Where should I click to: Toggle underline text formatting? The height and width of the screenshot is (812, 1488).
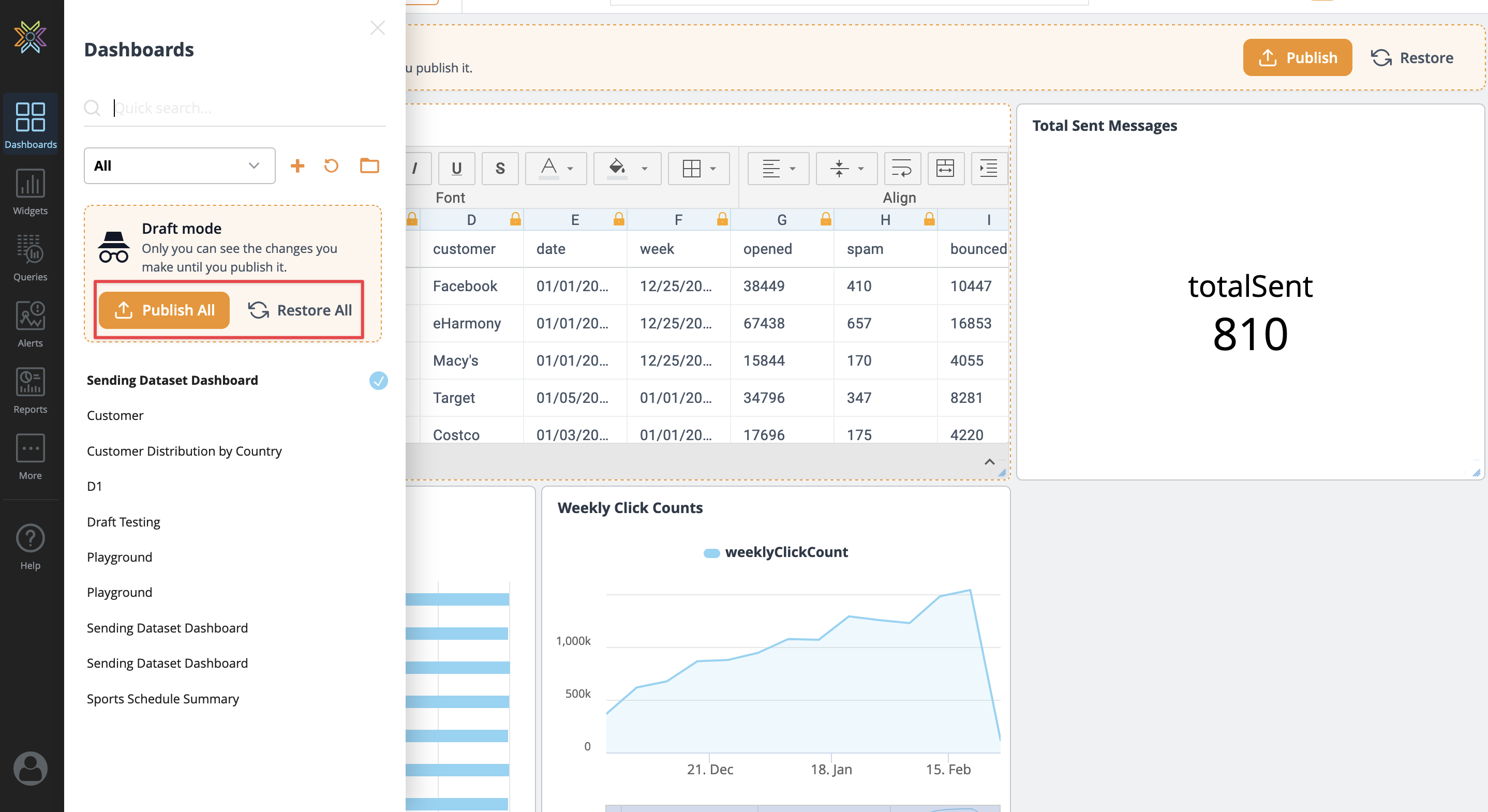pos(456,168)
